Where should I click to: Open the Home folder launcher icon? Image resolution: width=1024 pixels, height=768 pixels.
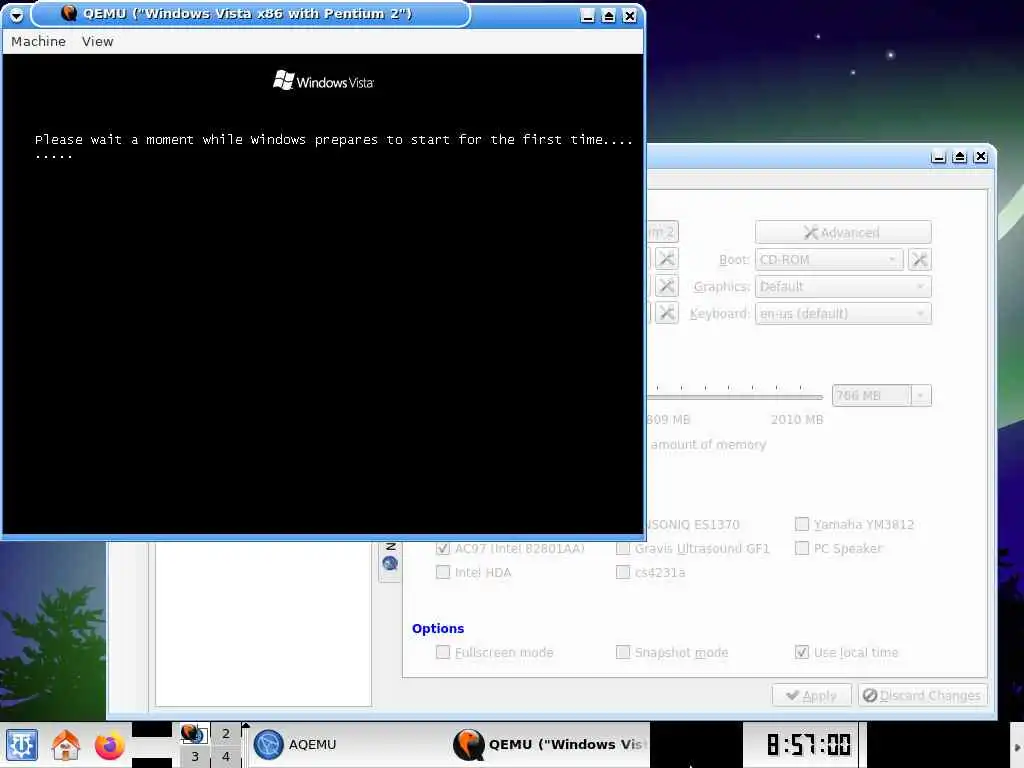click(x=65, y=744)
